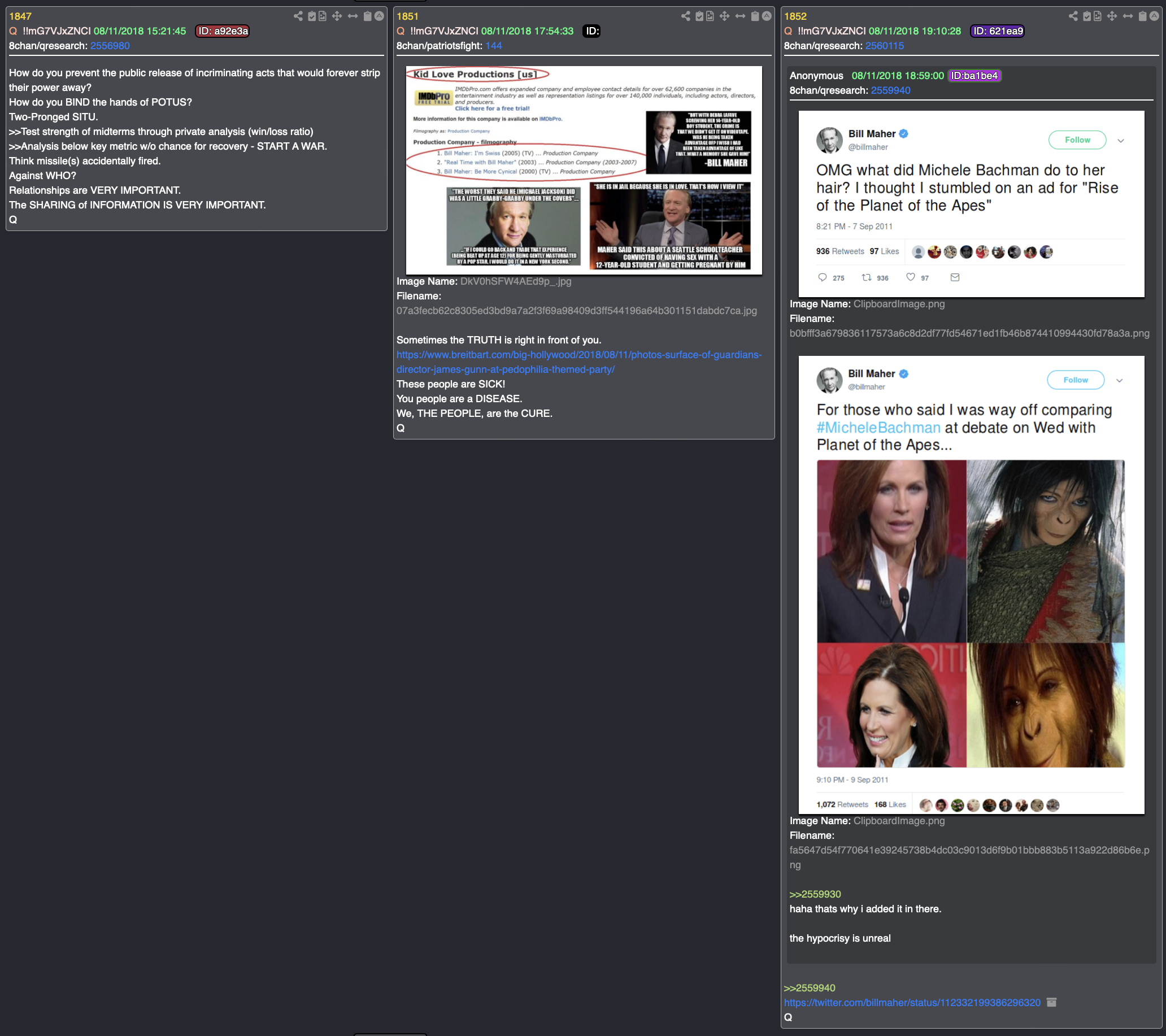Click the black empty ID: badge on post 1851
Image resolution: width=1166 pixels, height=1036 pixels.
coord(591,31)
